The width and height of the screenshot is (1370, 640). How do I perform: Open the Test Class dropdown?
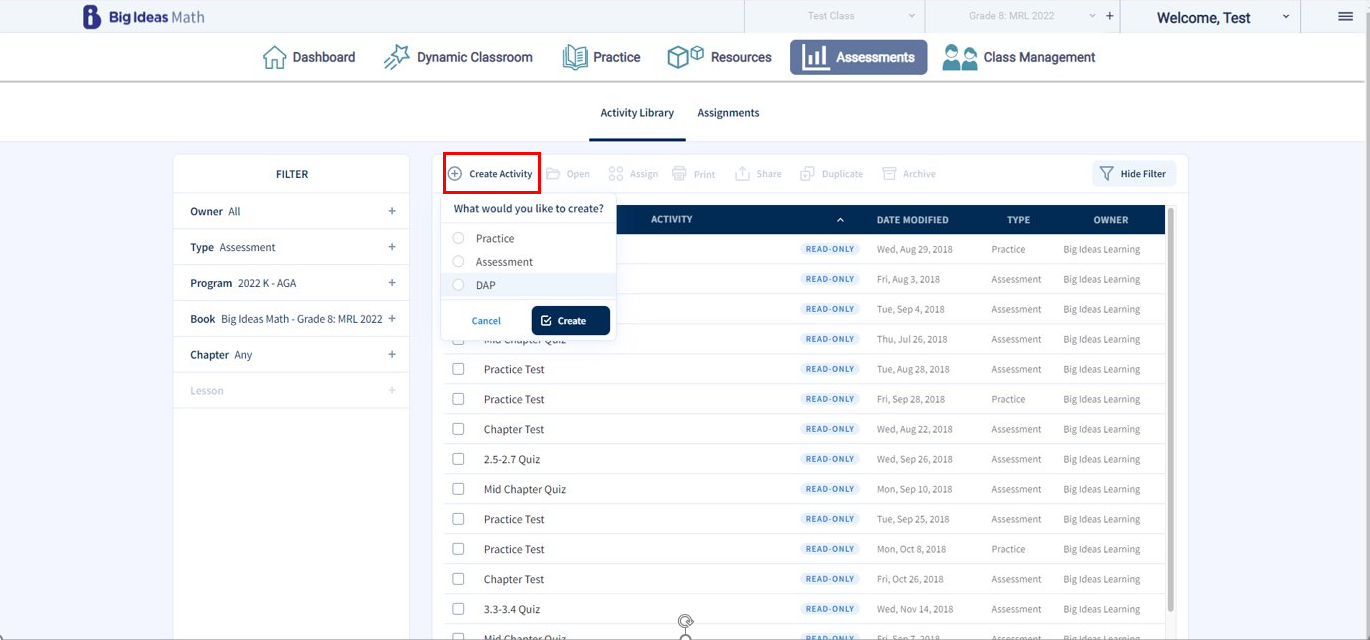tap(834, 16)
